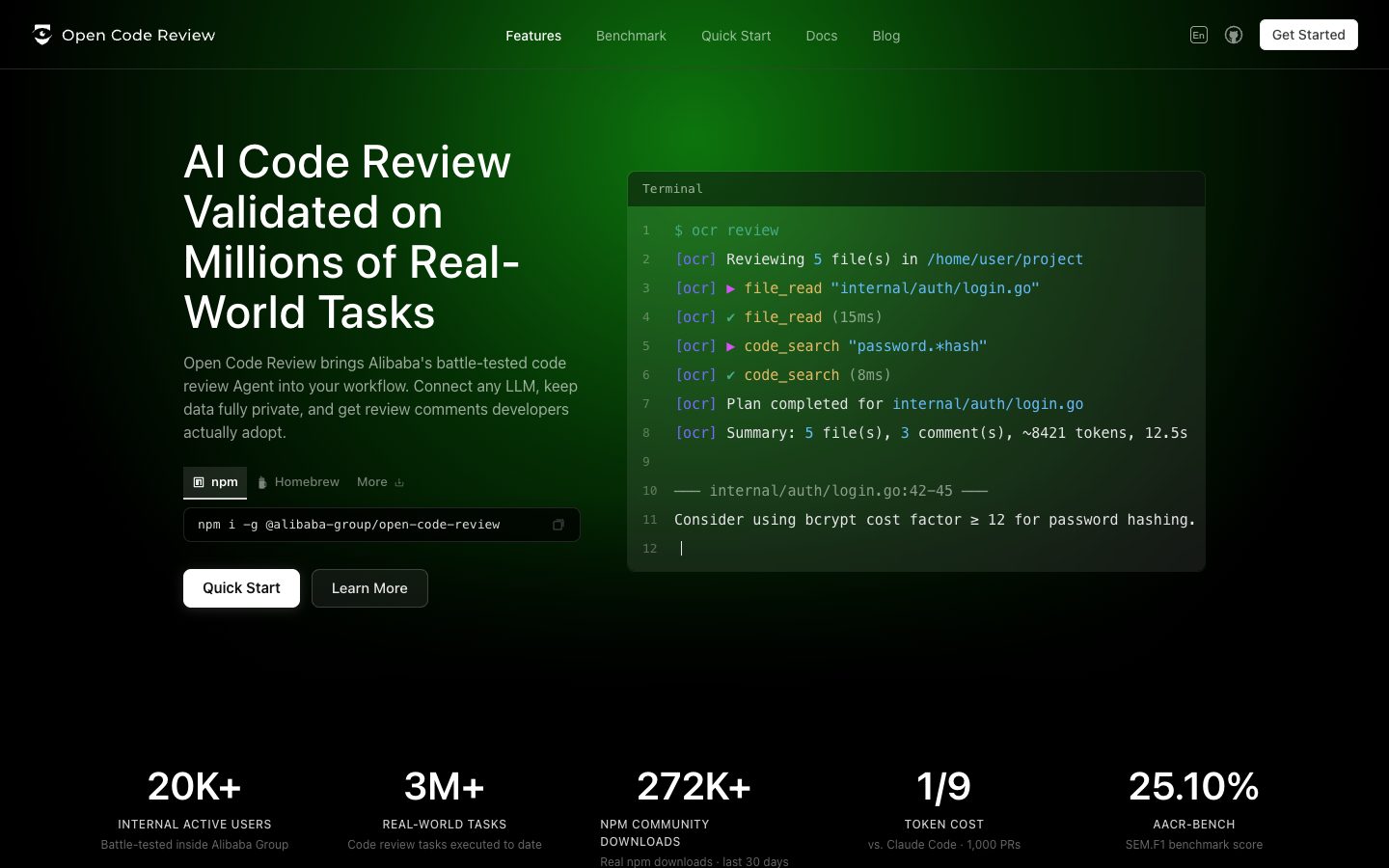The width and height of the screenshot is (1389, 868).
Task: Click the bcrypt cost factor comment line
Action: point(935,520)
